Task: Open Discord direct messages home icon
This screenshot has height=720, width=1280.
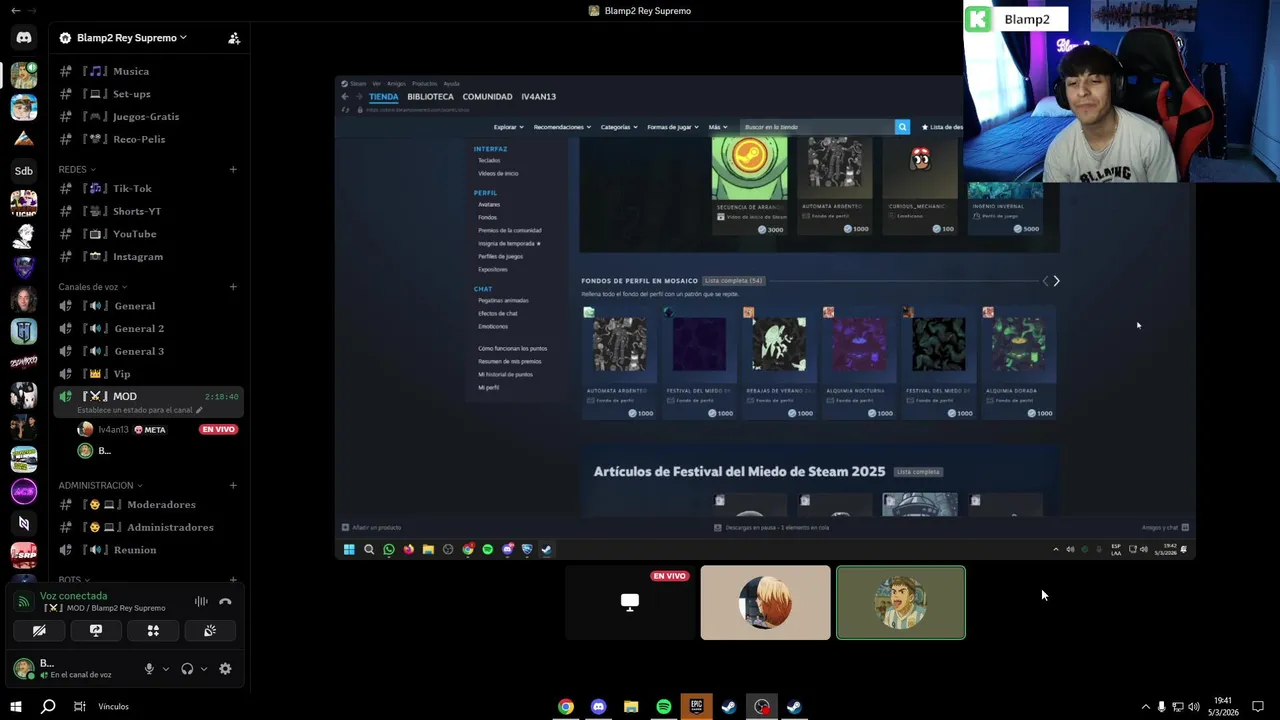Action: [24, 38]
